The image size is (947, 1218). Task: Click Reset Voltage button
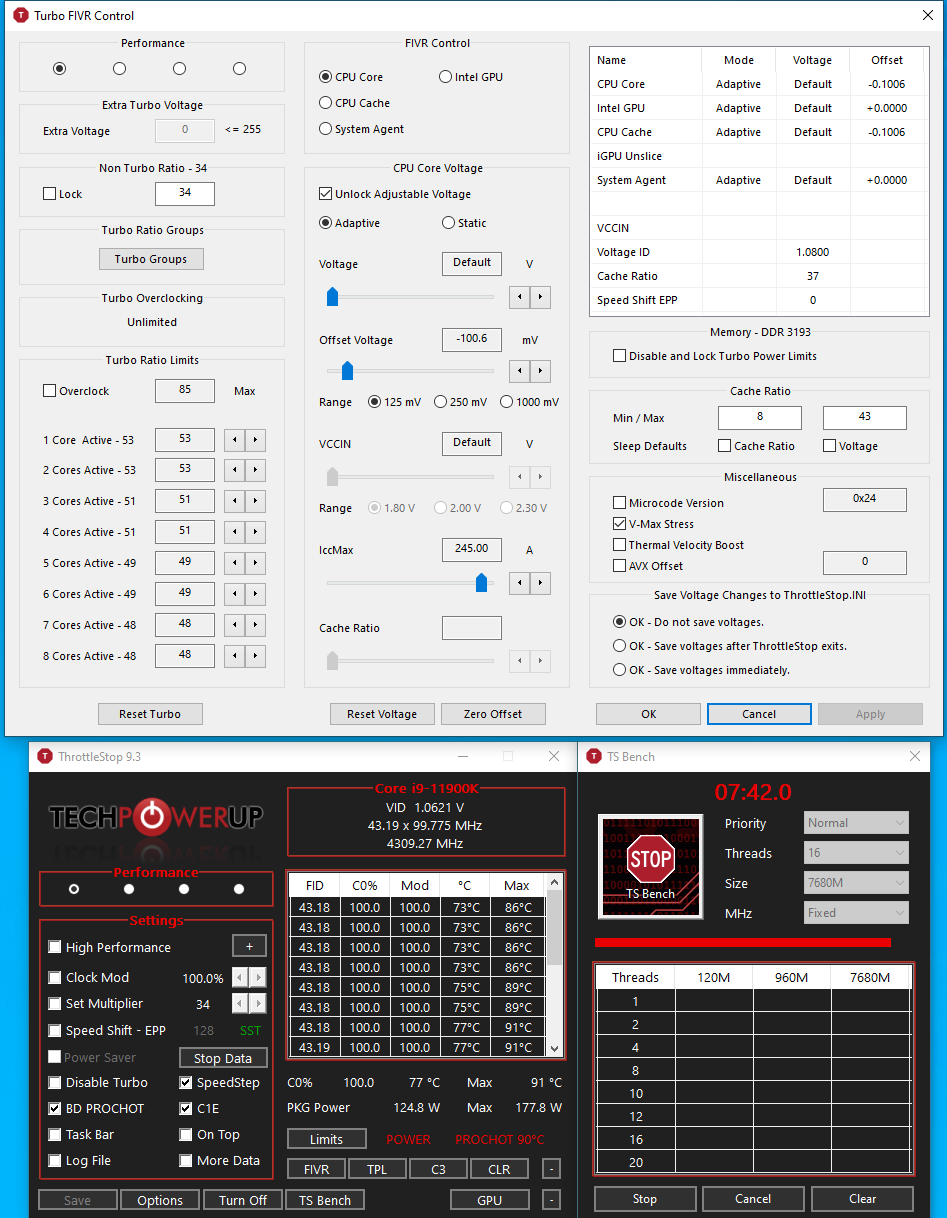click(x=382, y=714)
